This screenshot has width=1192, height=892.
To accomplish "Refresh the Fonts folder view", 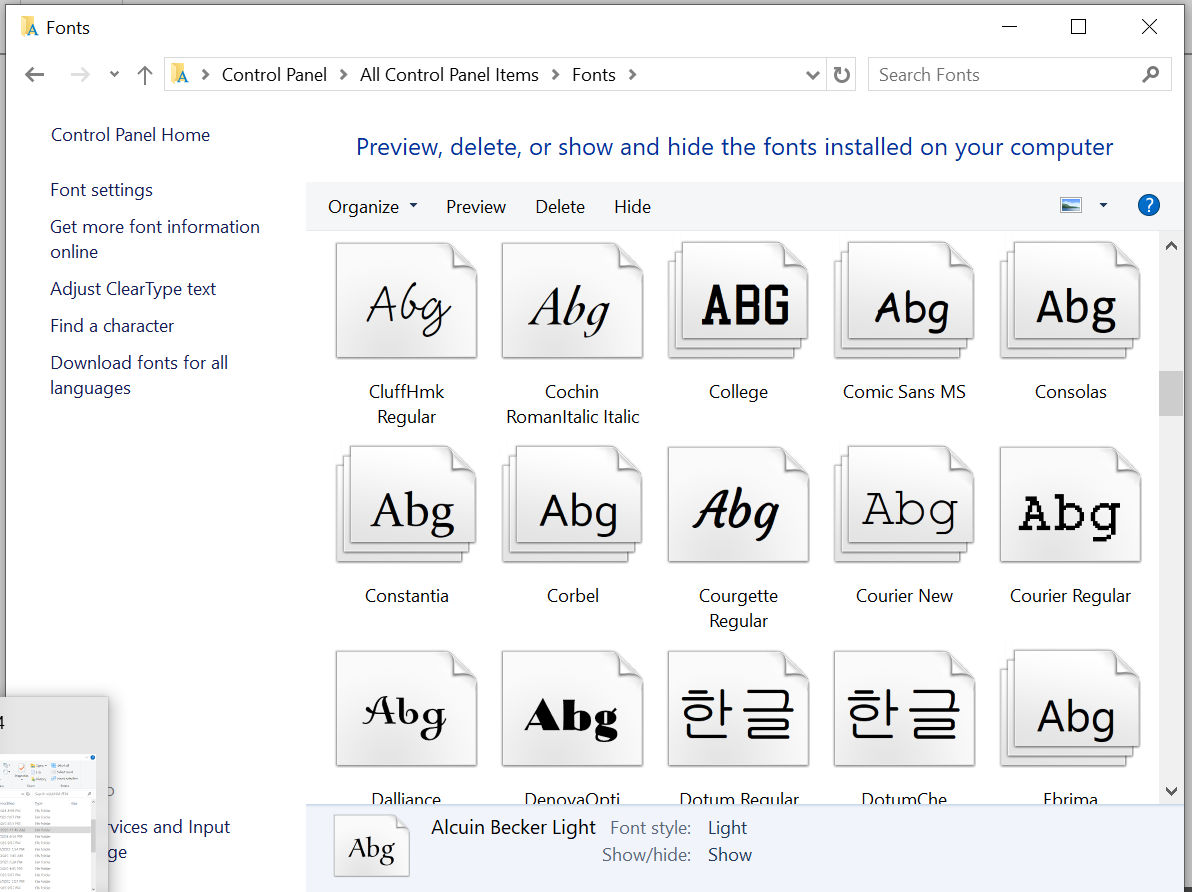I will click(x=842, y=75).
